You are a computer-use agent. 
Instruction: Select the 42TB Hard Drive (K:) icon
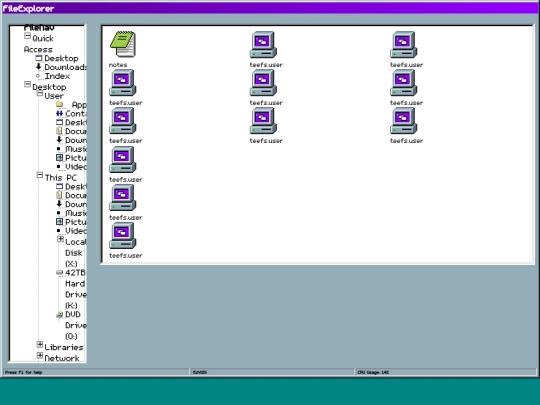[x=60, y=272]
